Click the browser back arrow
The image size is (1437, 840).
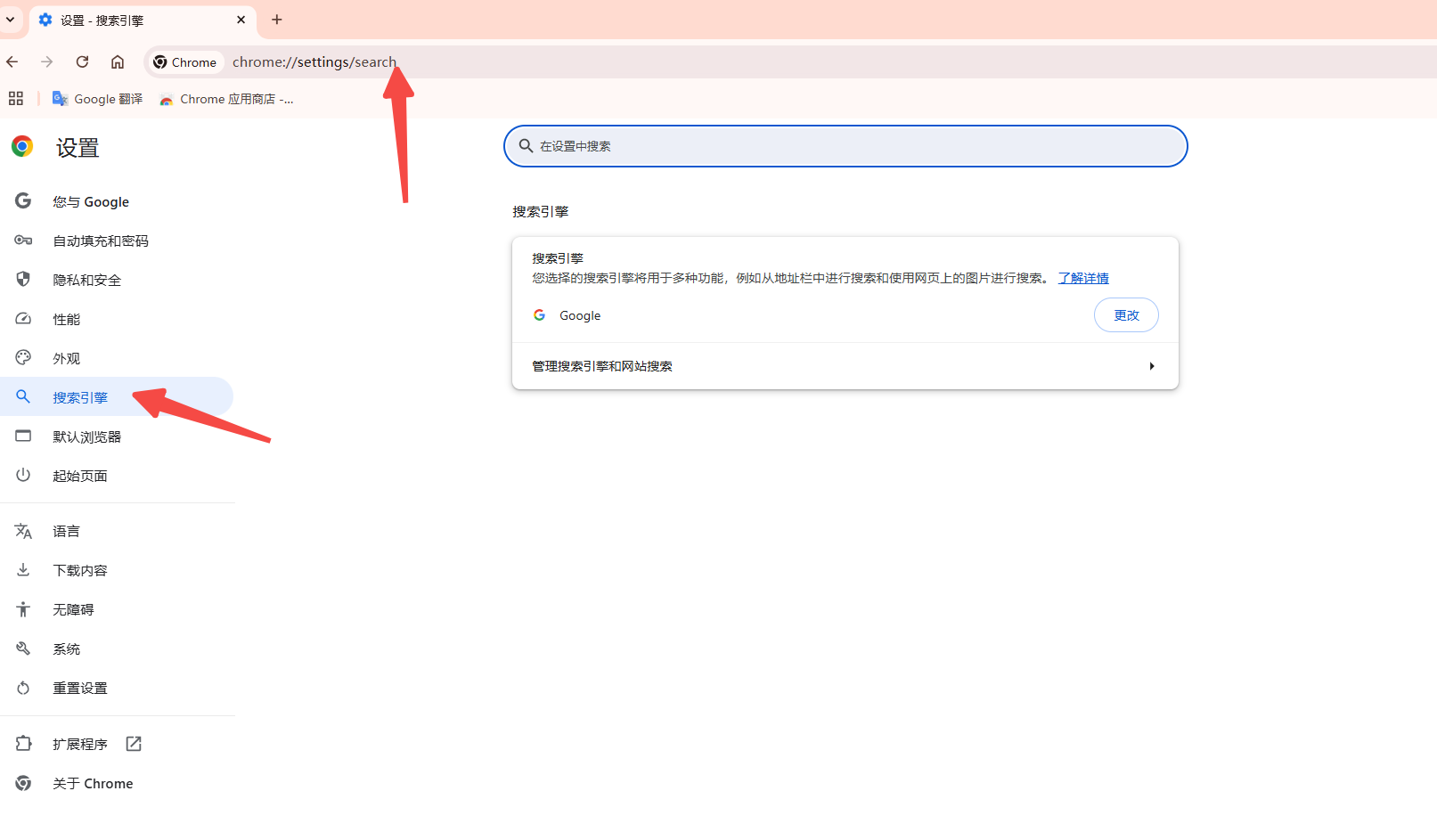coord(12,61)
